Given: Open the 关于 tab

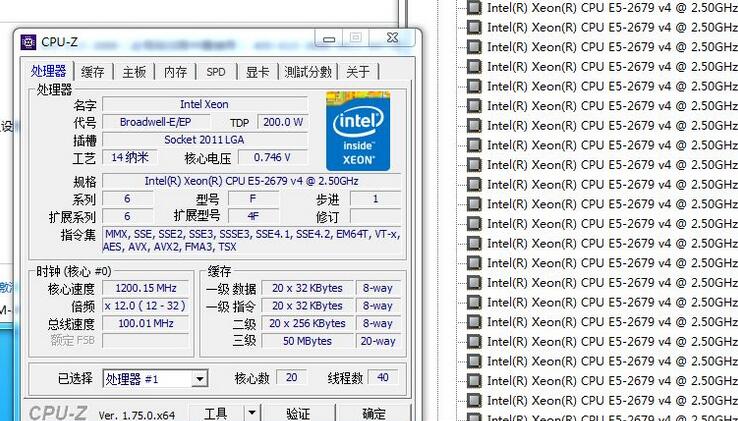Looking at the screenshot, I should 358,72.
